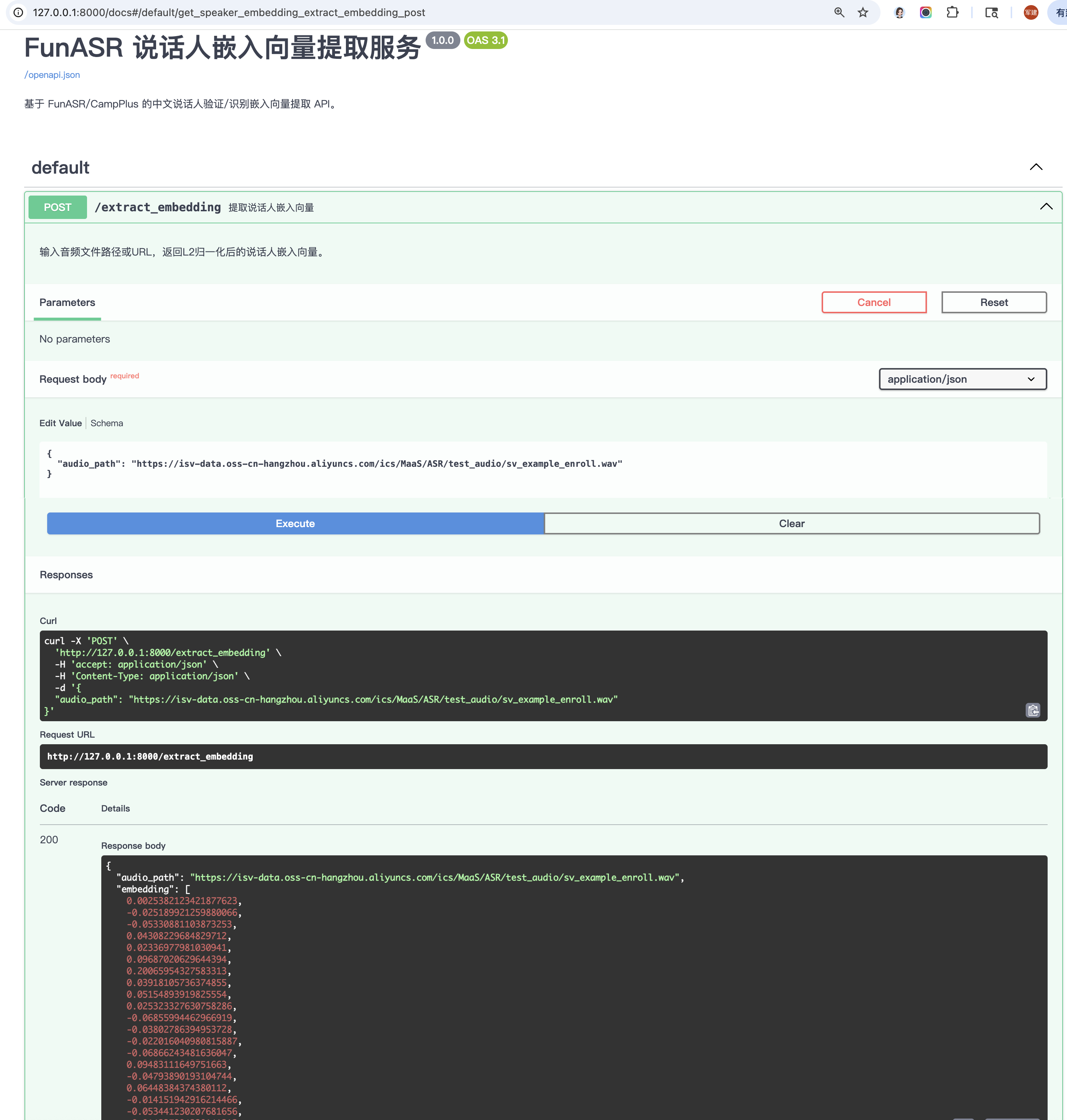Open the Extensions puzzle piece menu

952,12
